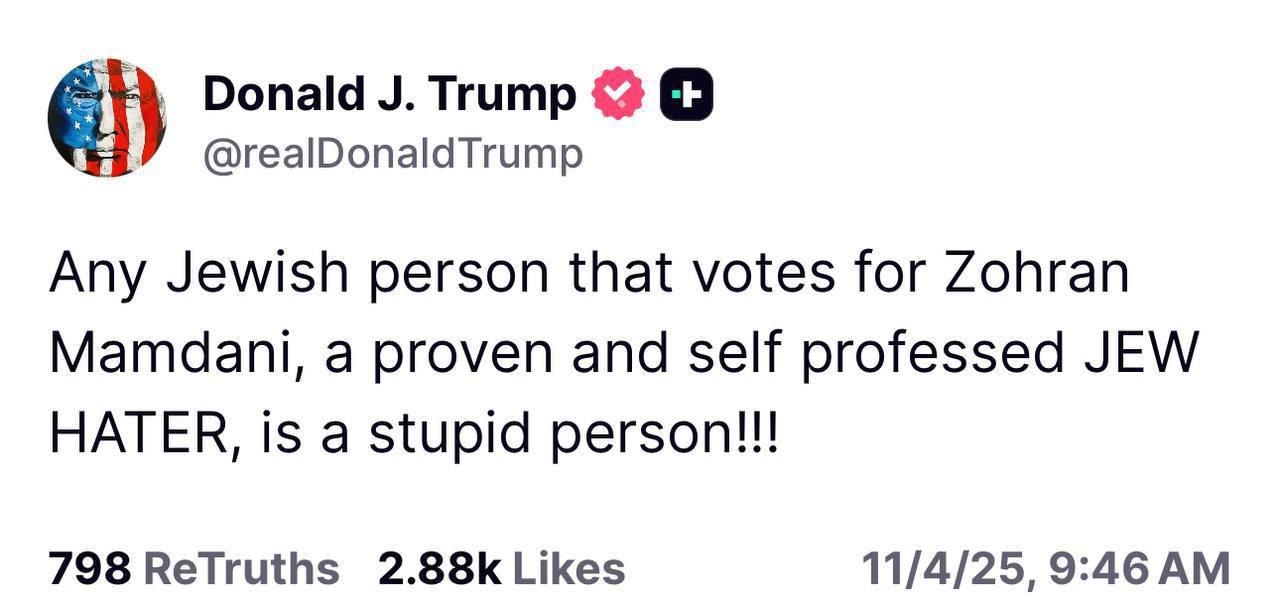Click the word "Likes" label
1280x604 pixels.
pos(568,568)
